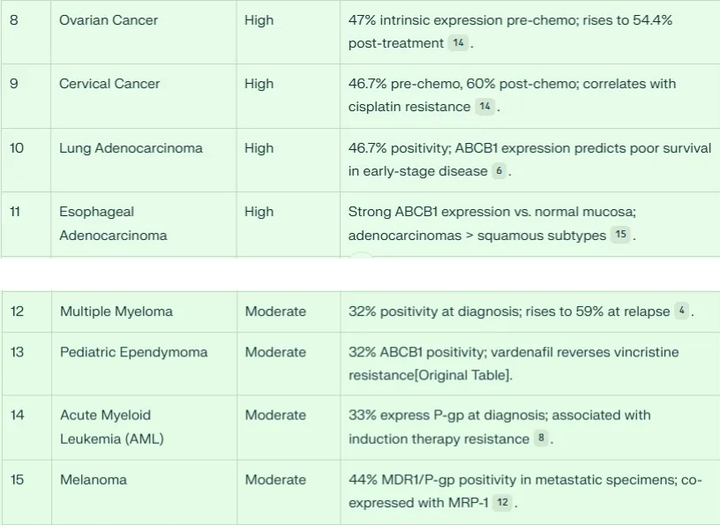Open citation 15 in Esophageal Adenocarcinoma row
720x525 pixels.
(x=621, y=235)
